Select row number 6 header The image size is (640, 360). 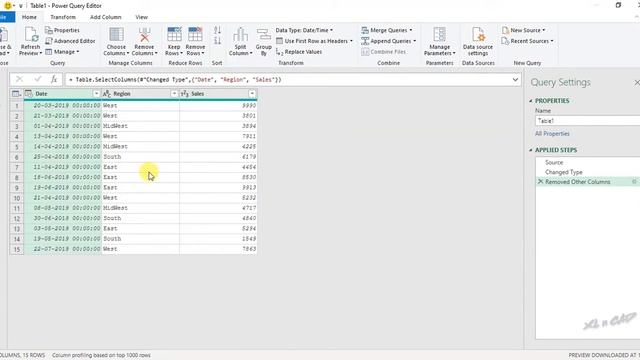pos(17,157)
